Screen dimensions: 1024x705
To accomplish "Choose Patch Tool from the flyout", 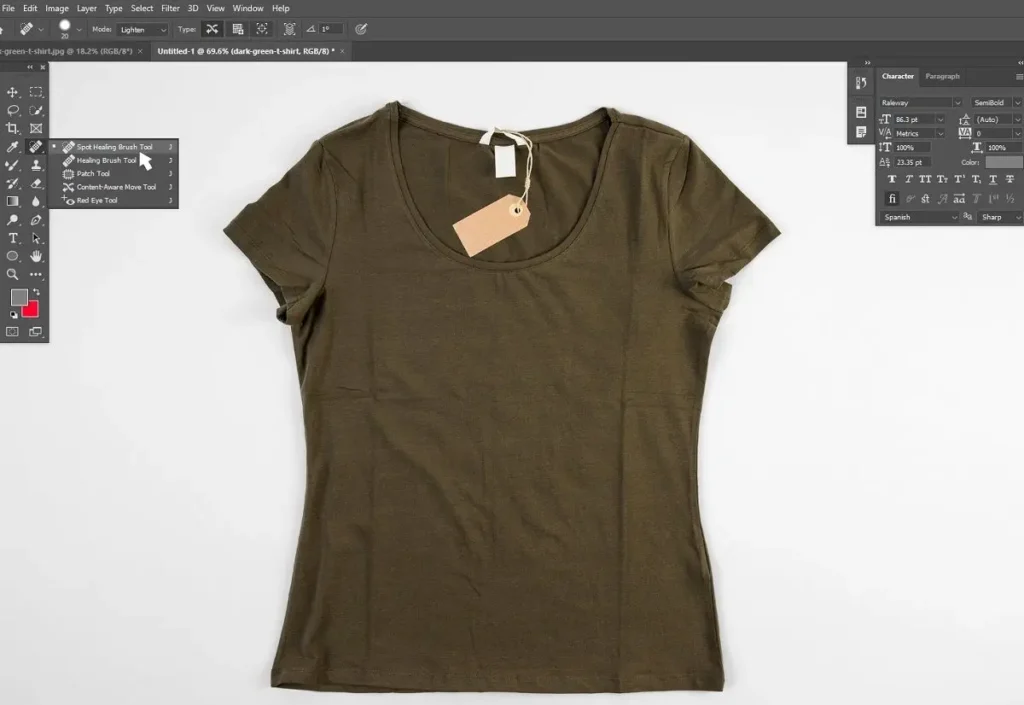I will click(94, 174).
